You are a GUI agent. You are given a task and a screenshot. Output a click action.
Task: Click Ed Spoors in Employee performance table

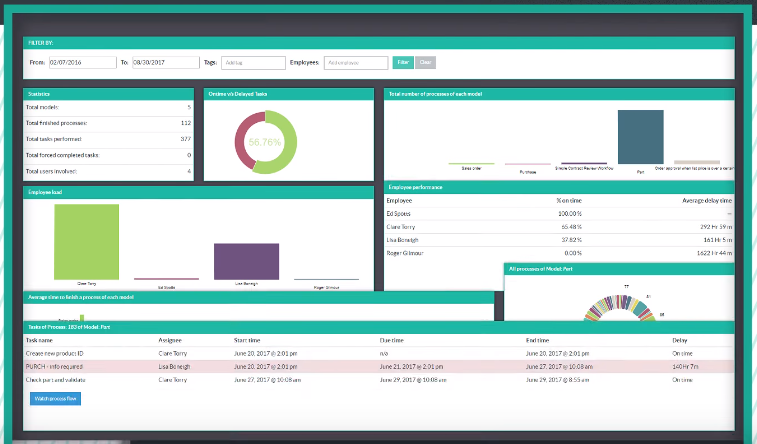[x=398, y=214]
